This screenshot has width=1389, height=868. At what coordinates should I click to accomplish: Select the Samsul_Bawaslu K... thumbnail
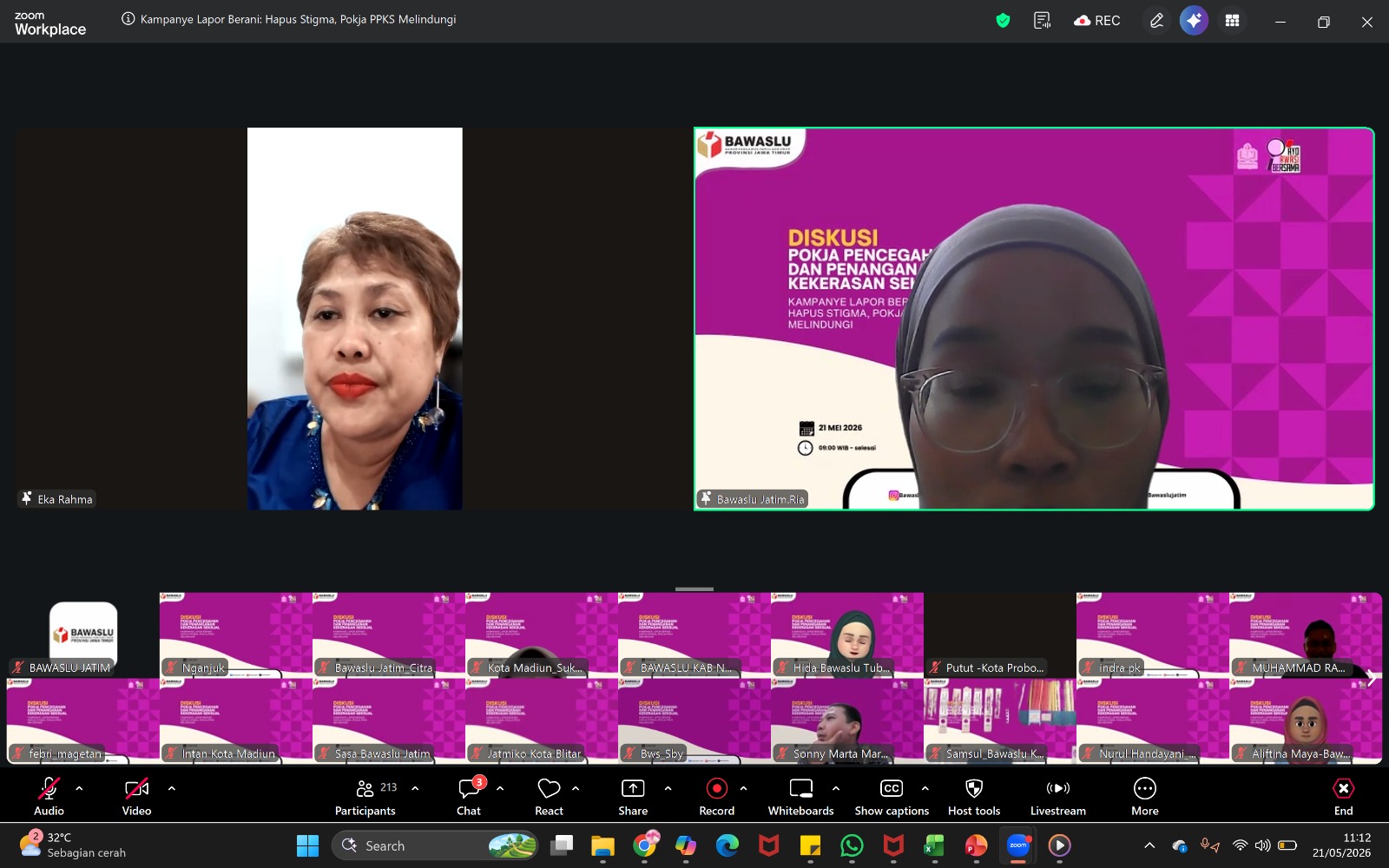click(1000, 721)
